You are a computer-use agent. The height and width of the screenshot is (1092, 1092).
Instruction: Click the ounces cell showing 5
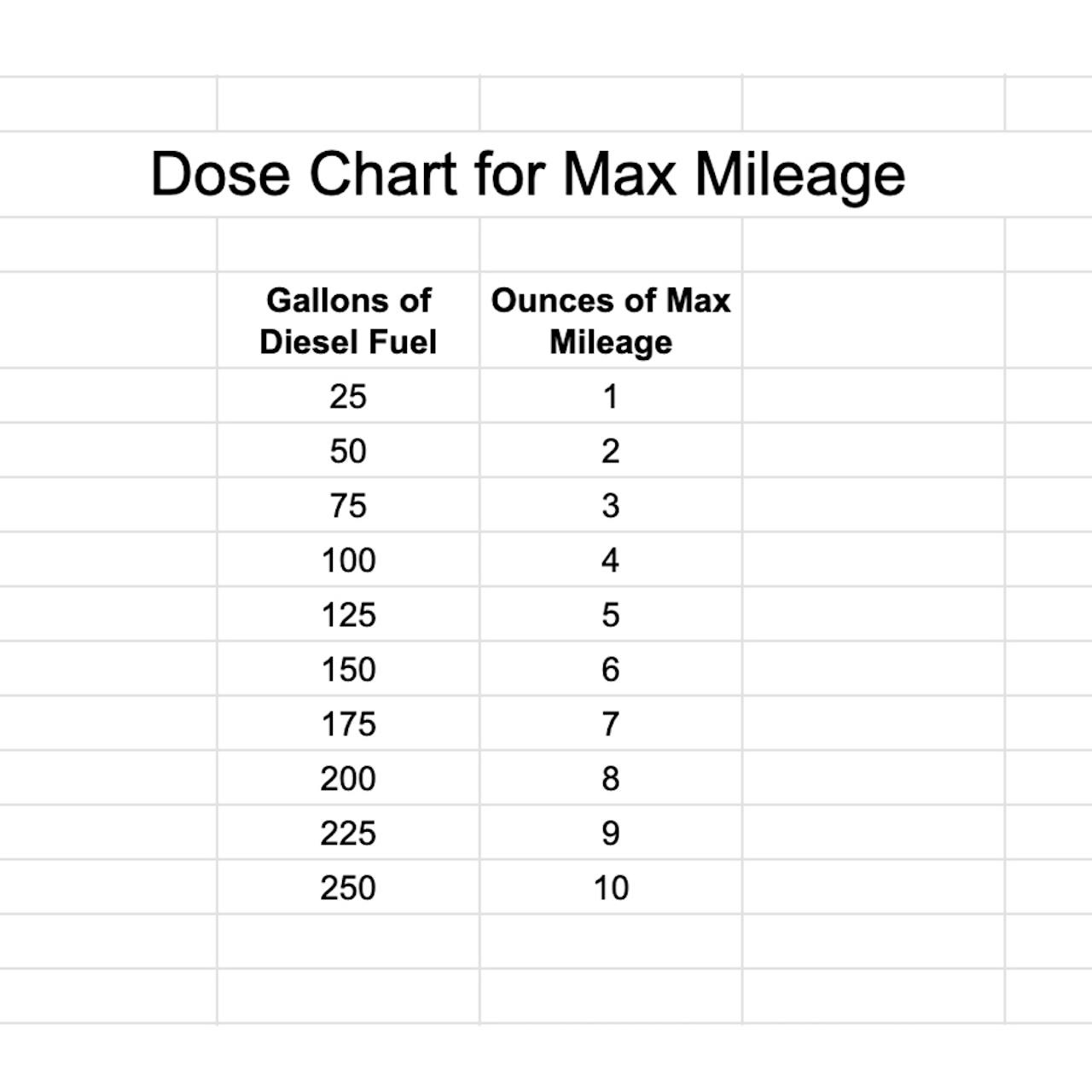pyautogui.click(x=611, y=615)
